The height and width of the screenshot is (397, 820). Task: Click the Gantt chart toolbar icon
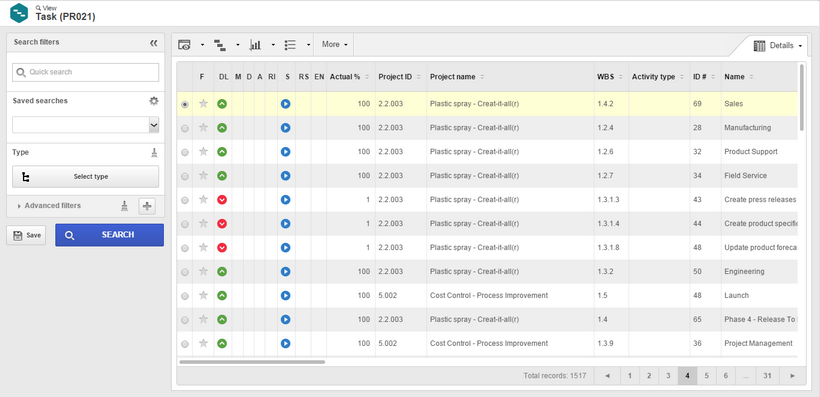pyautogui.click(x=220, y=45)
